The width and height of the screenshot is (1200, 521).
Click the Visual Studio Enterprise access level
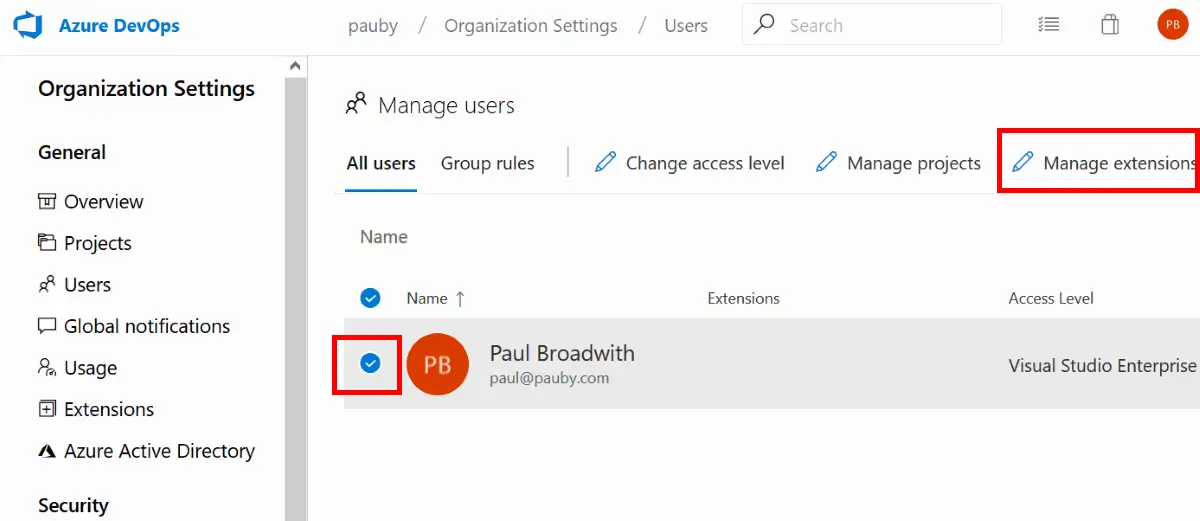click(1103, 366)
